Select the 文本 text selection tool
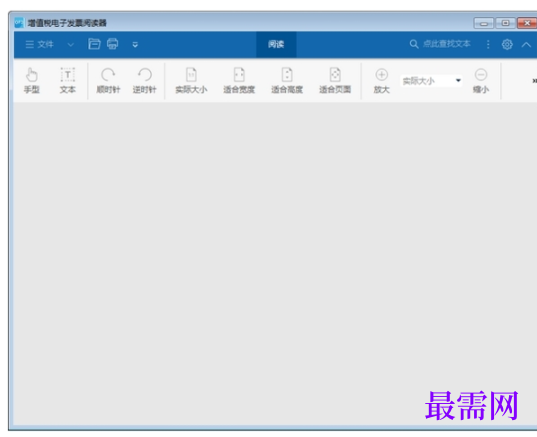The height and width of the screenshot is (437, 537). (67, 81)
